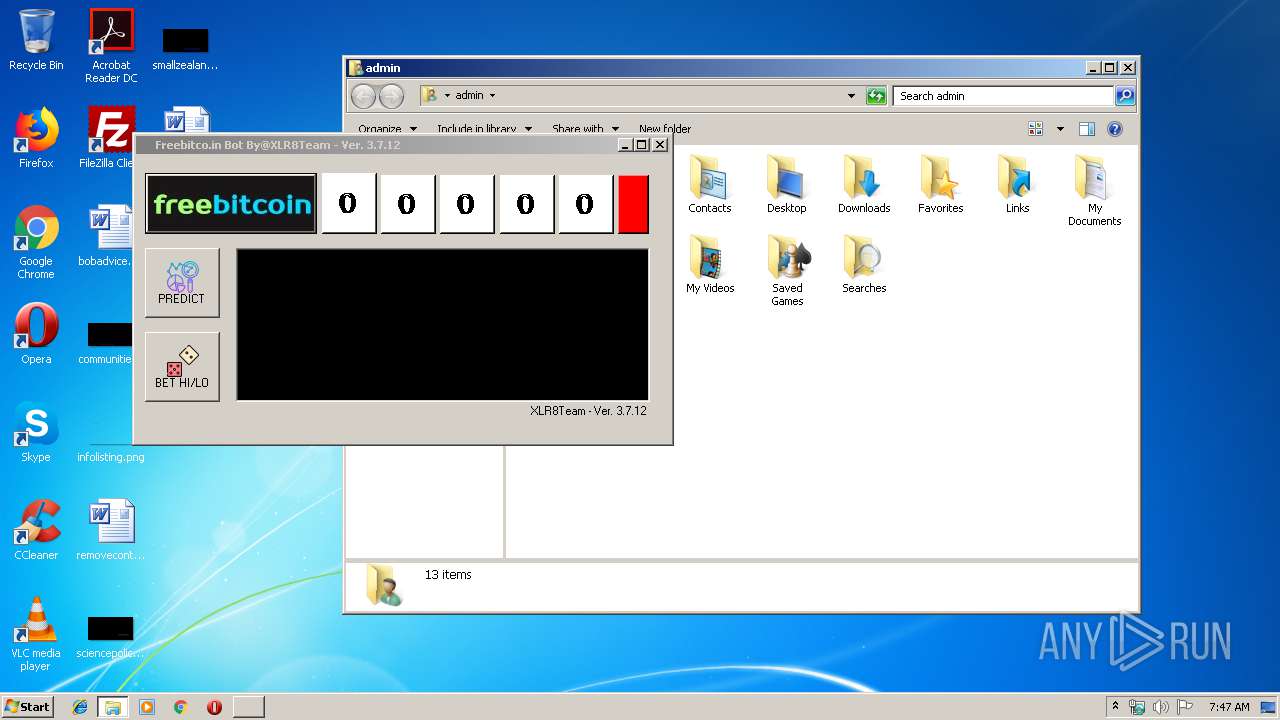The image size is (1280, 720).
Task: Click the black log output area
Action: coord(442,325)
